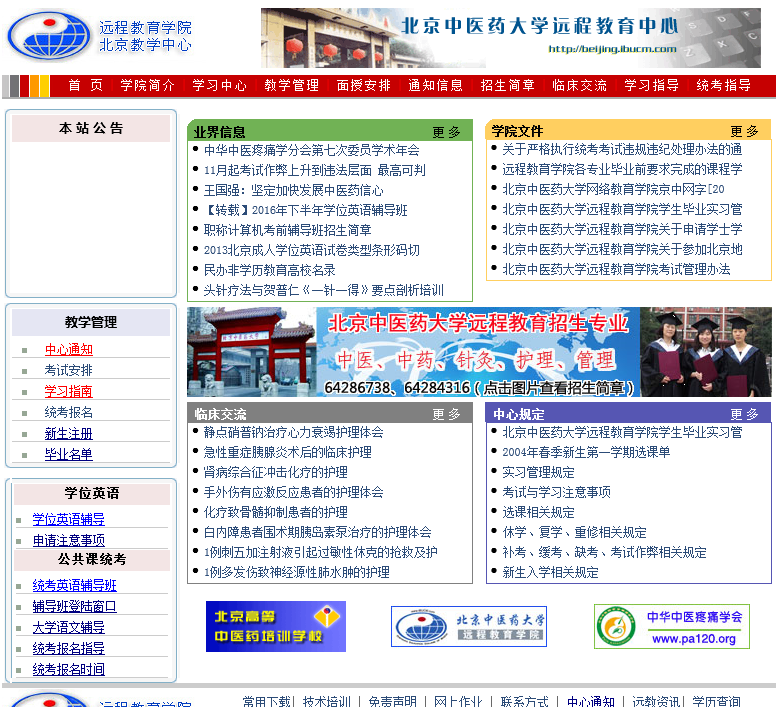The image size is (778, 707).
Task: Open 民办非学历教育高校名录 article
Action: (x=269, y=270)
